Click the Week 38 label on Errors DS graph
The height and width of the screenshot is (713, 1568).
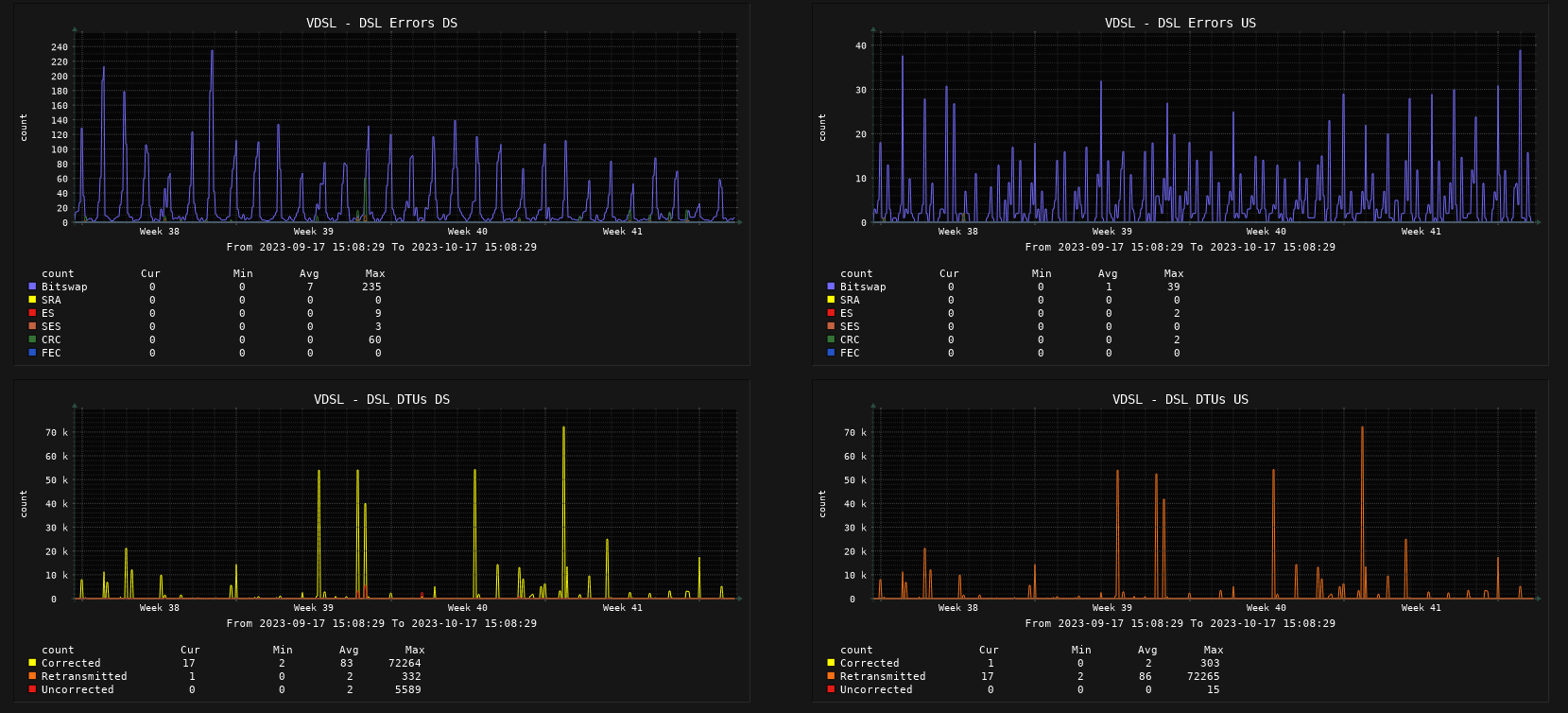click(160, 231)
